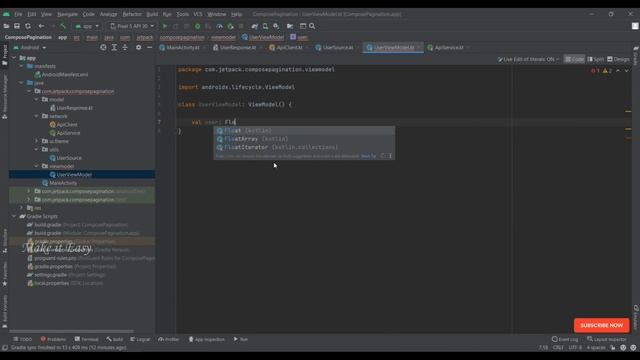Hide the Project panel with minus icon
Image resolution: width=640 pixels, height=360 pixels.
click(x=149, y=47)
